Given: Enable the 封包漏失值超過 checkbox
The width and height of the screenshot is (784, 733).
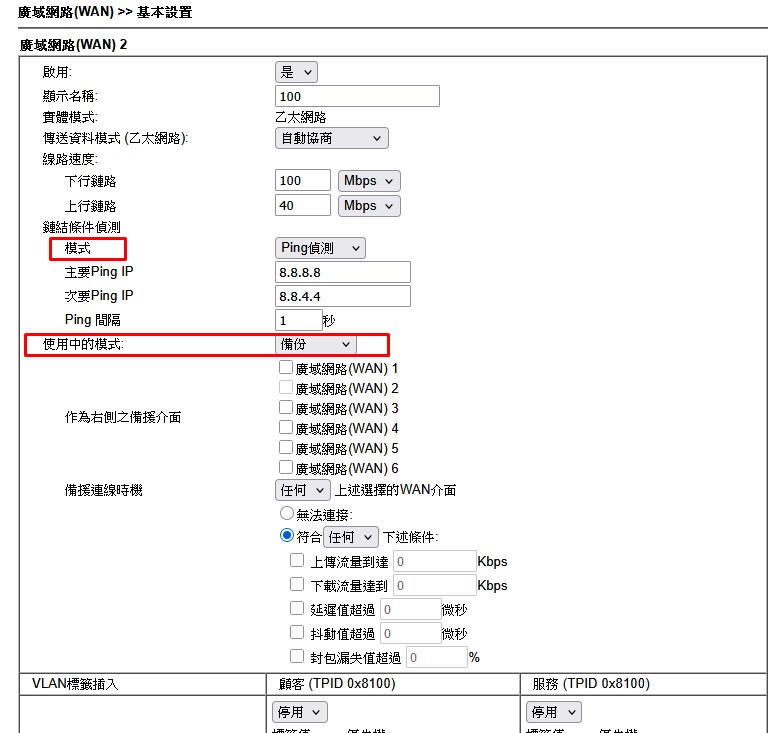Looking at the screenshot, I should tap(296, 657).
